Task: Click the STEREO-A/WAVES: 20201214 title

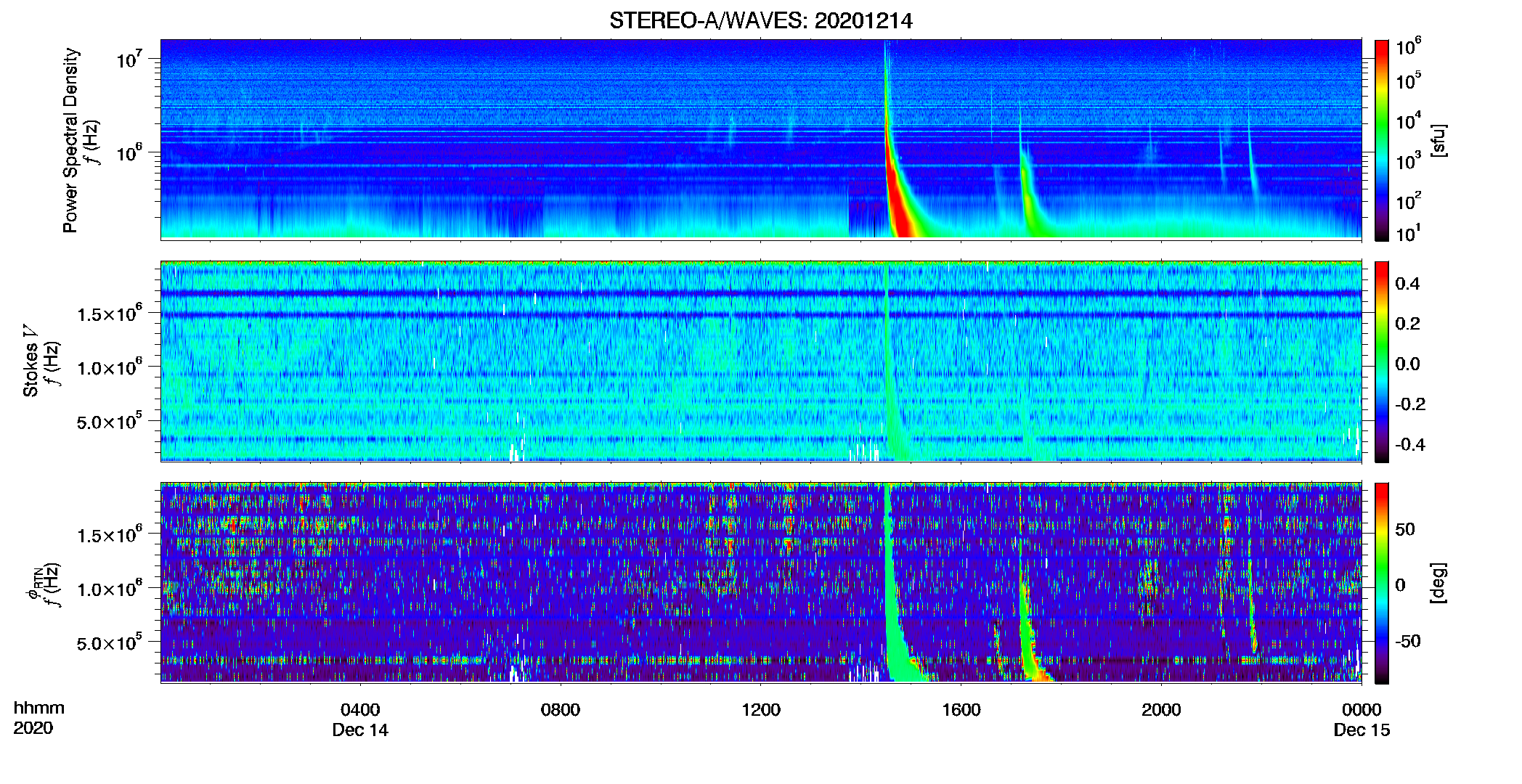Action: [x=760, y=21]
